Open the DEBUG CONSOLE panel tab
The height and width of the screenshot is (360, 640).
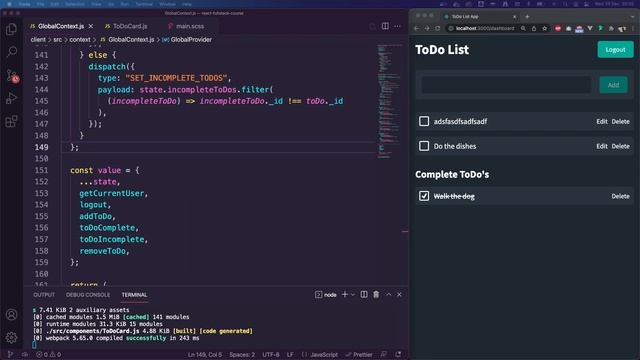88,295
